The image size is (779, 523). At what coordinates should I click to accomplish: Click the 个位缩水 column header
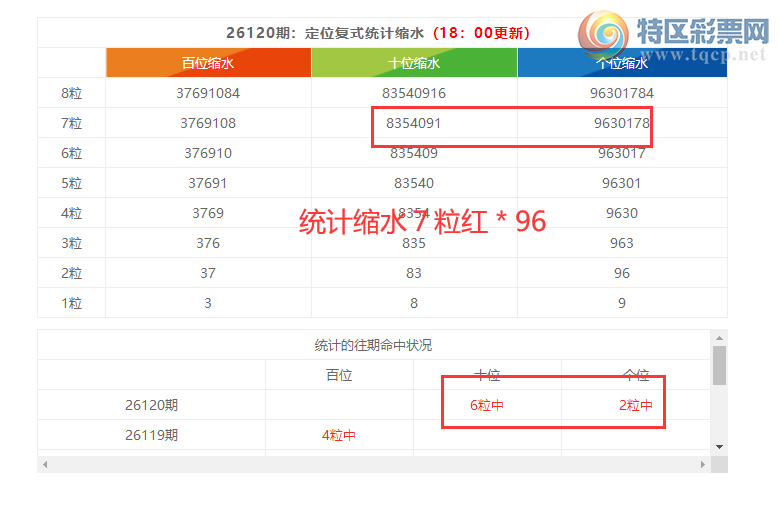click(622, 63)
